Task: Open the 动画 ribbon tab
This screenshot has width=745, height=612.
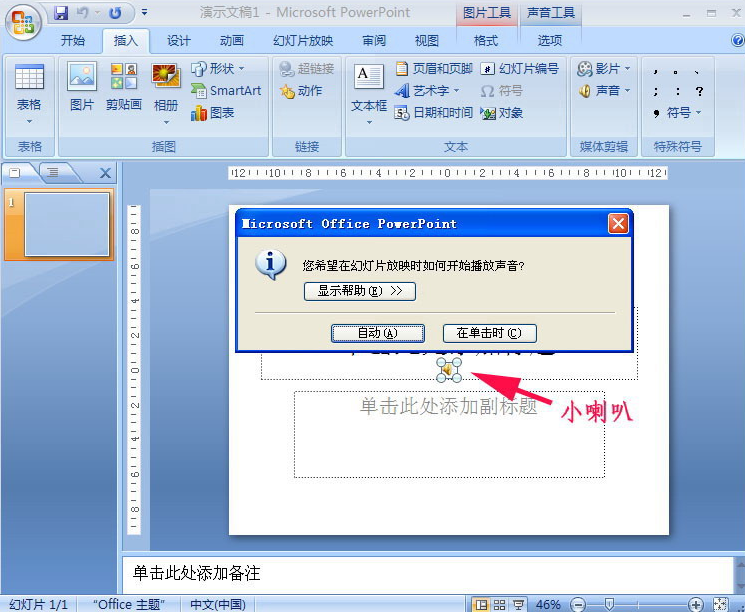Action: click(231, 41)
